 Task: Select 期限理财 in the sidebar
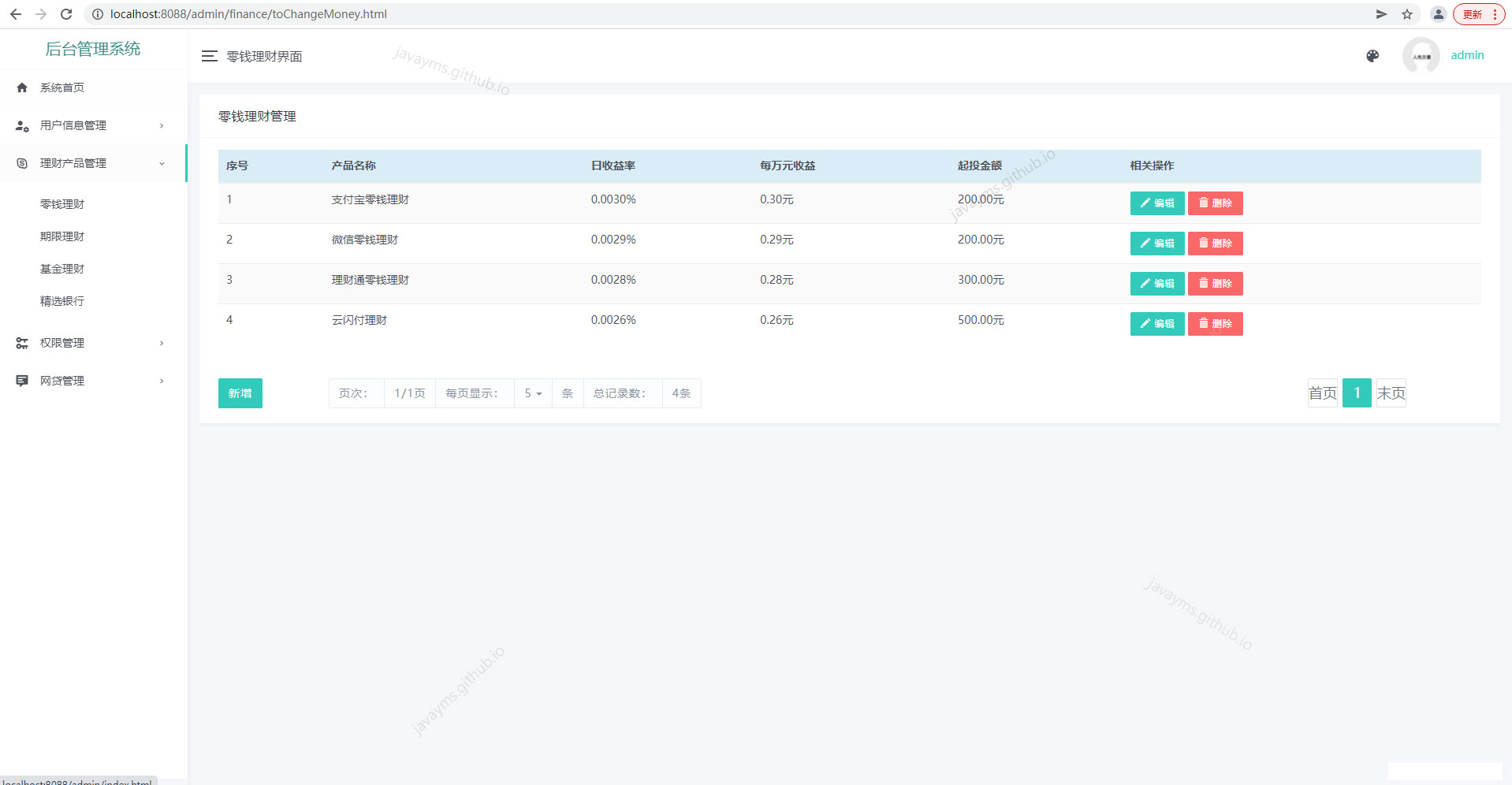pos(62,236)
